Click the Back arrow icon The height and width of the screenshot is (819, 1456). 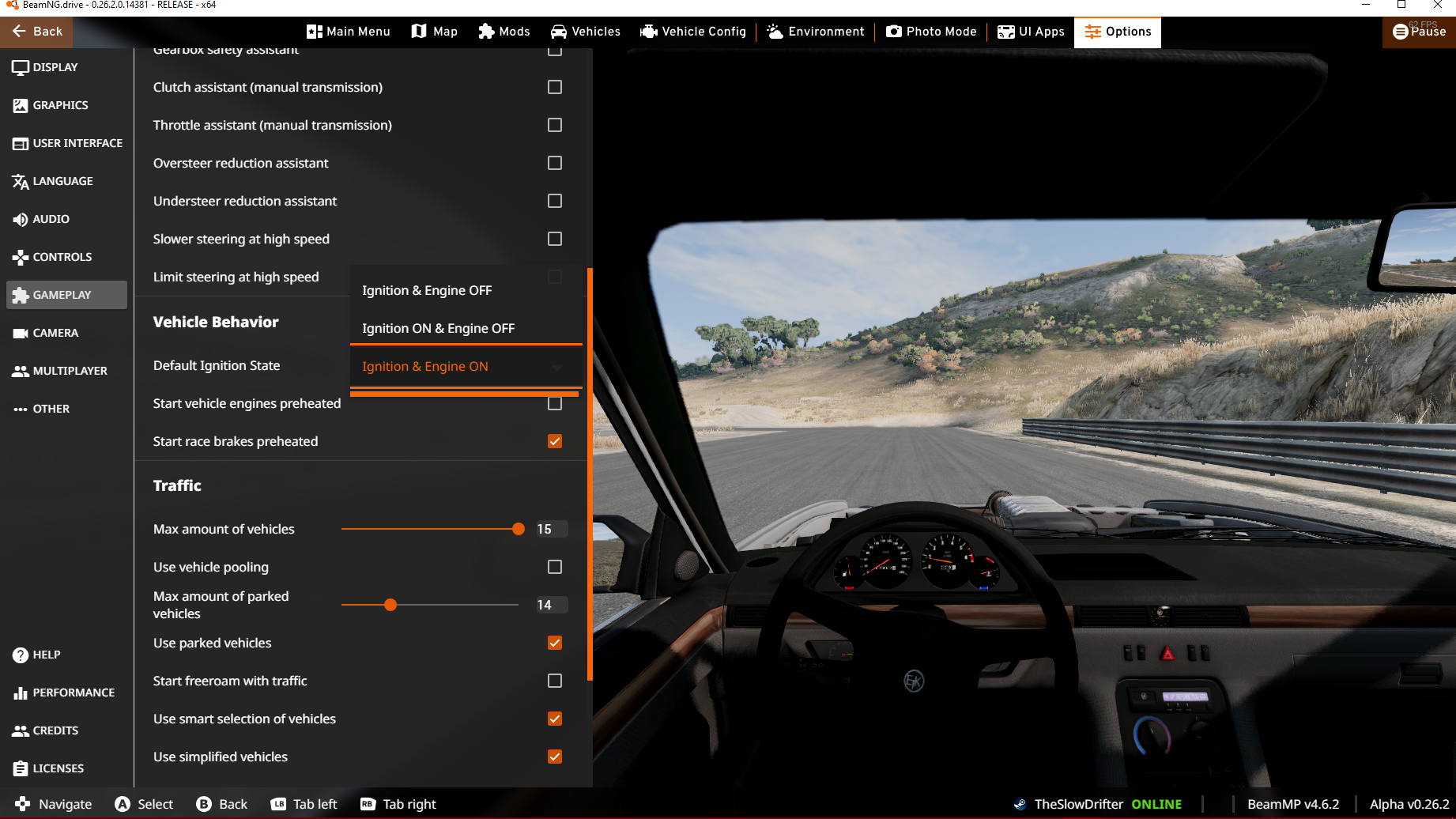coord(19,32)
